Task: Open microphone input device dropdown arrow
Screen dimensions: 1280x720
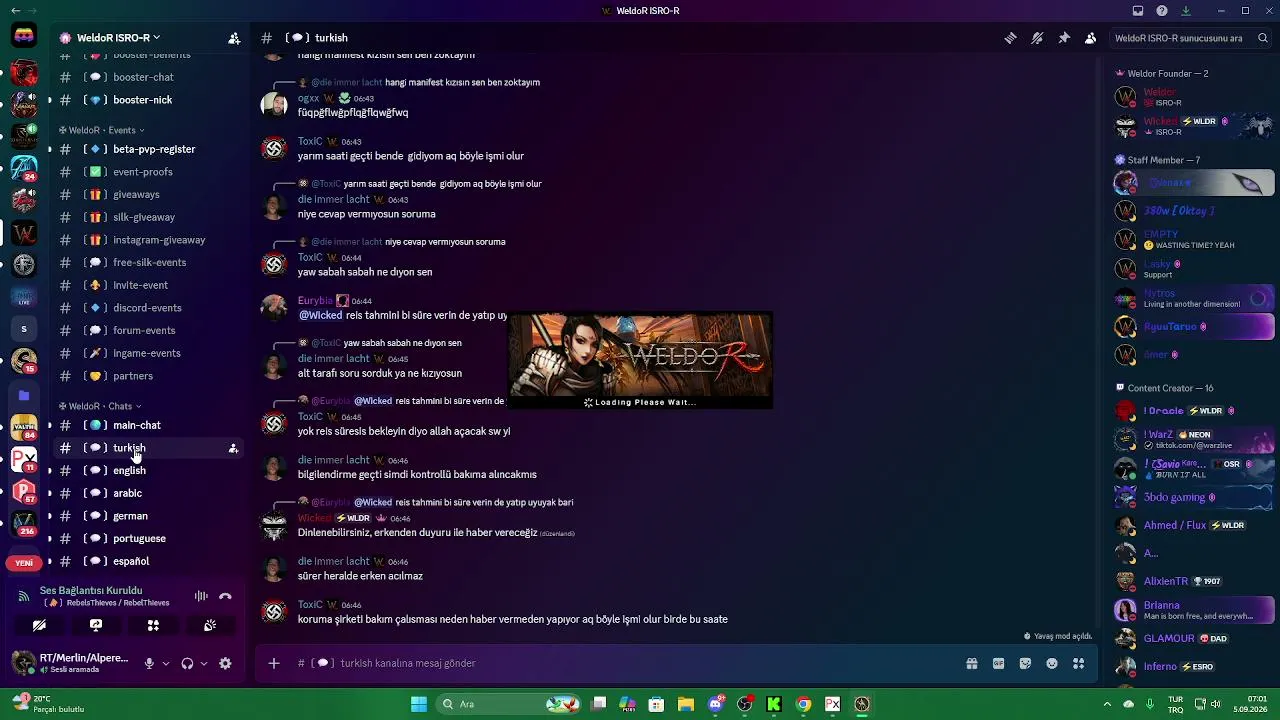Action: point(166,663)
